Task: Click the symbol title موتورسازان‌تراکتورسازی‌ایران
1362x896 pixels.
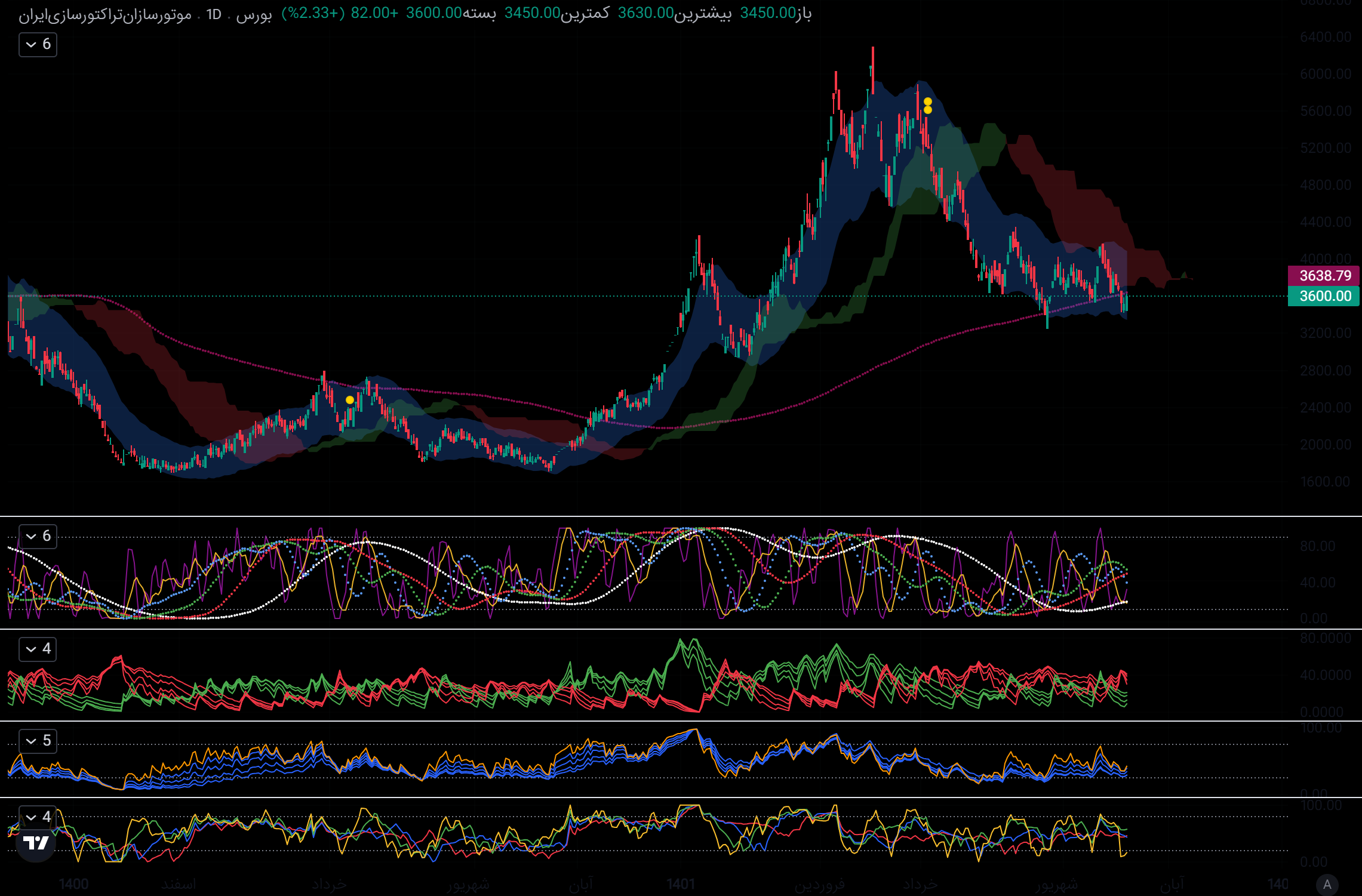Action: (105, 14)
